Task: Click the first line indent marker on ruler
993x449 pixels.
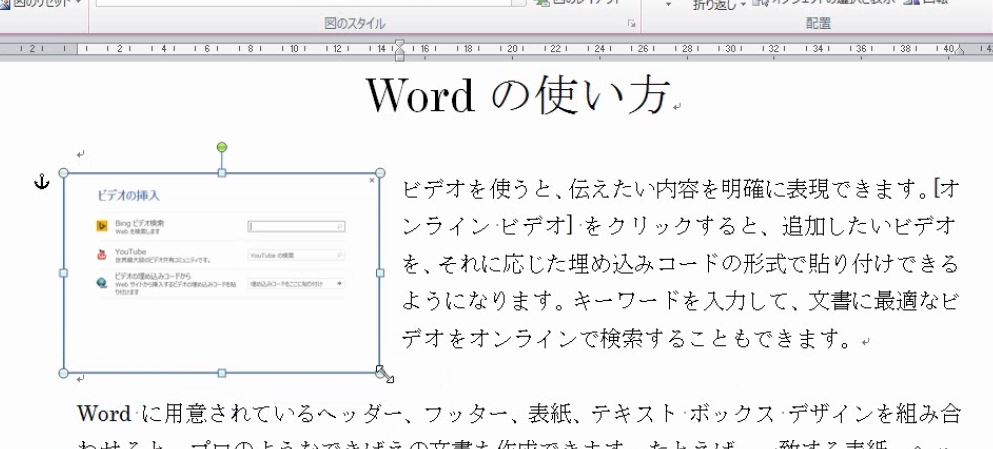Action: click(399, 44)
